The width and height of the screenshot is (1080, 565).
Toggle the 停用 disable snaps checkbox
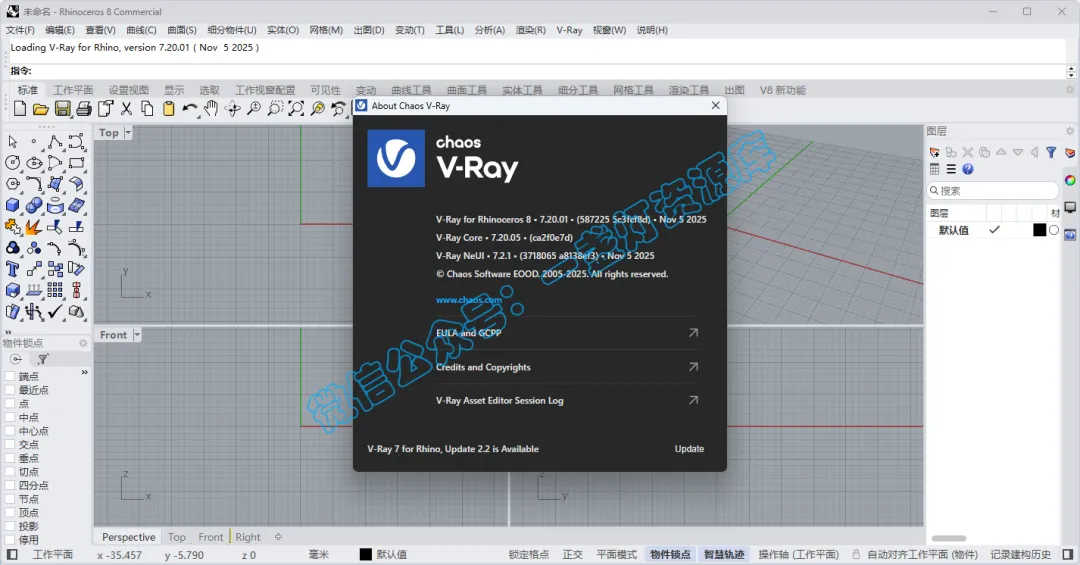coord(10,540)
